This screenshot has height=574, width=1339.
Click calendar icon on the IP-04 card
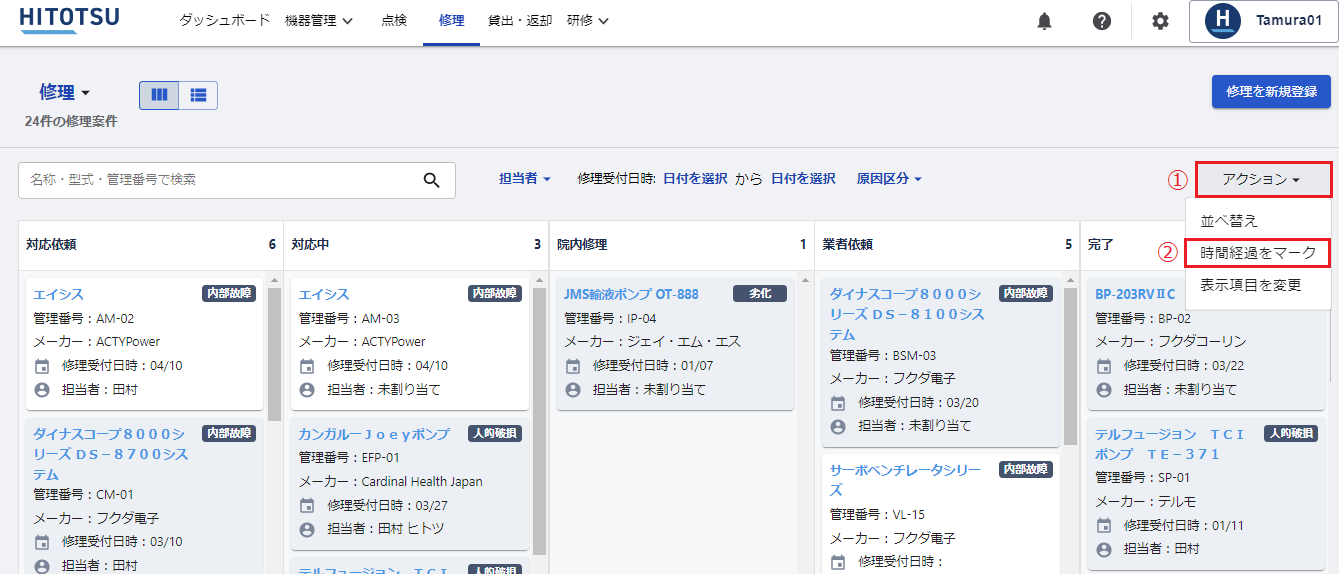pyautogui.click(x=573, y=366)
